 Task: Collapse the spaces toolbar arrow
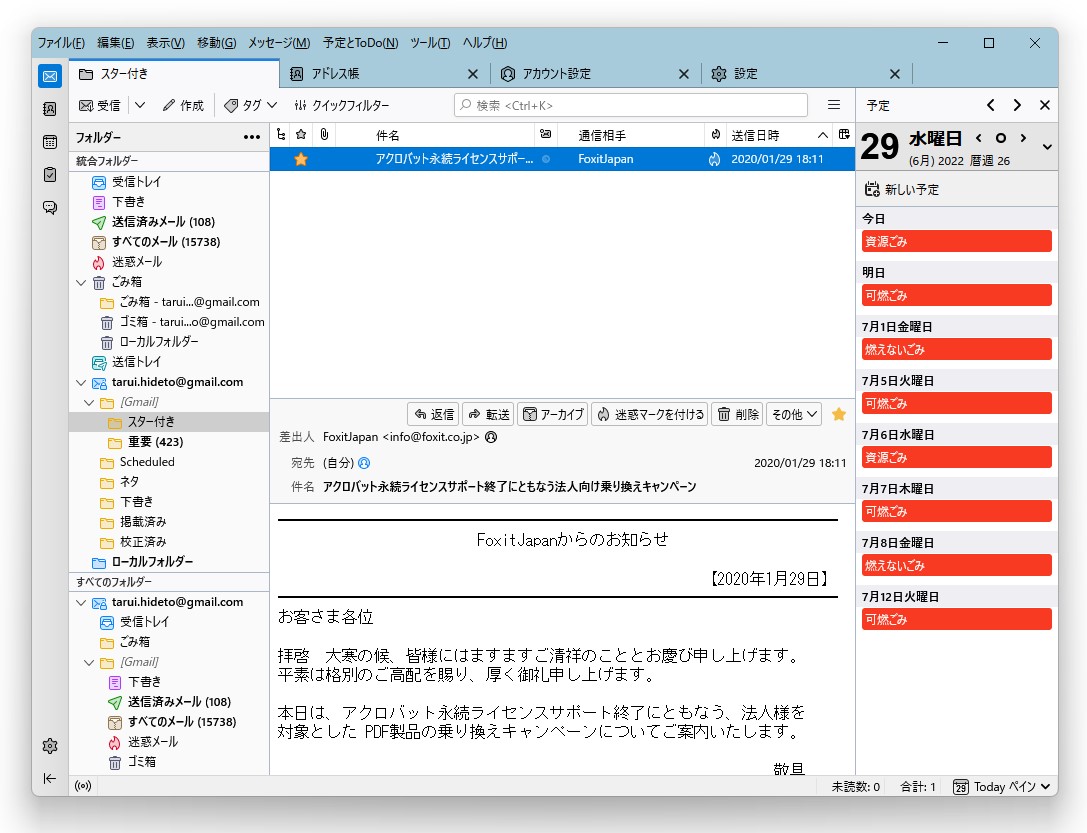click(x=50, y=778)
